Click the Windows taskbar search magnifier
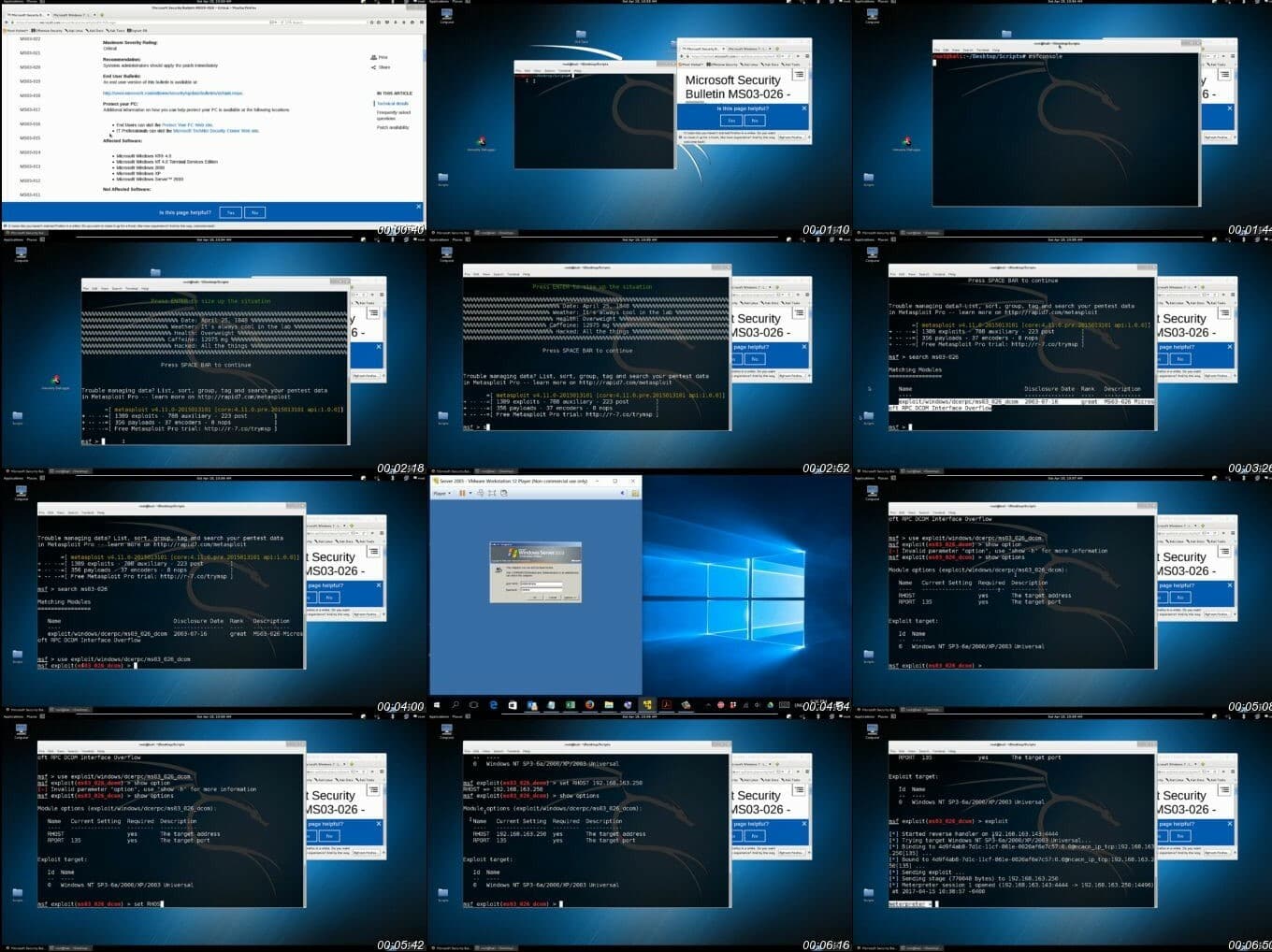 coord(455,705)
